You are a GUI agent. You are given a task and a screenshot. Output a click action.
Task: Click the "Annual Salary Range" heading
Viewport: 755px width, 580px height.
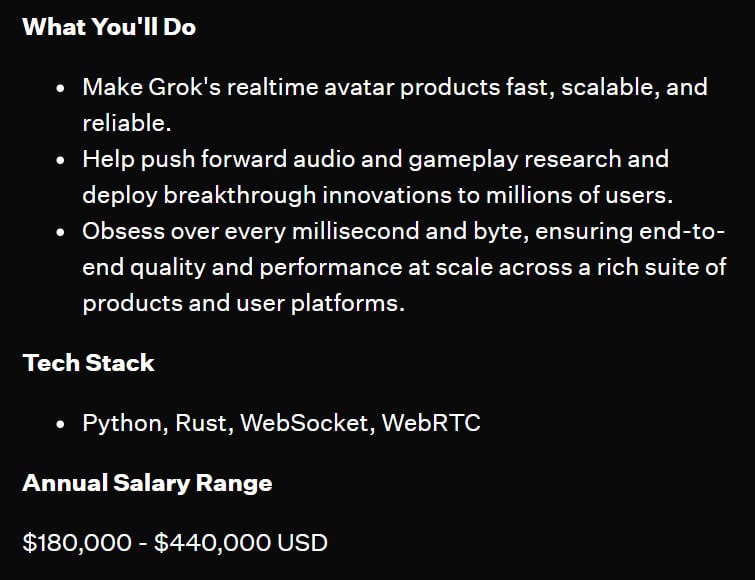click(x=147, y=483)
